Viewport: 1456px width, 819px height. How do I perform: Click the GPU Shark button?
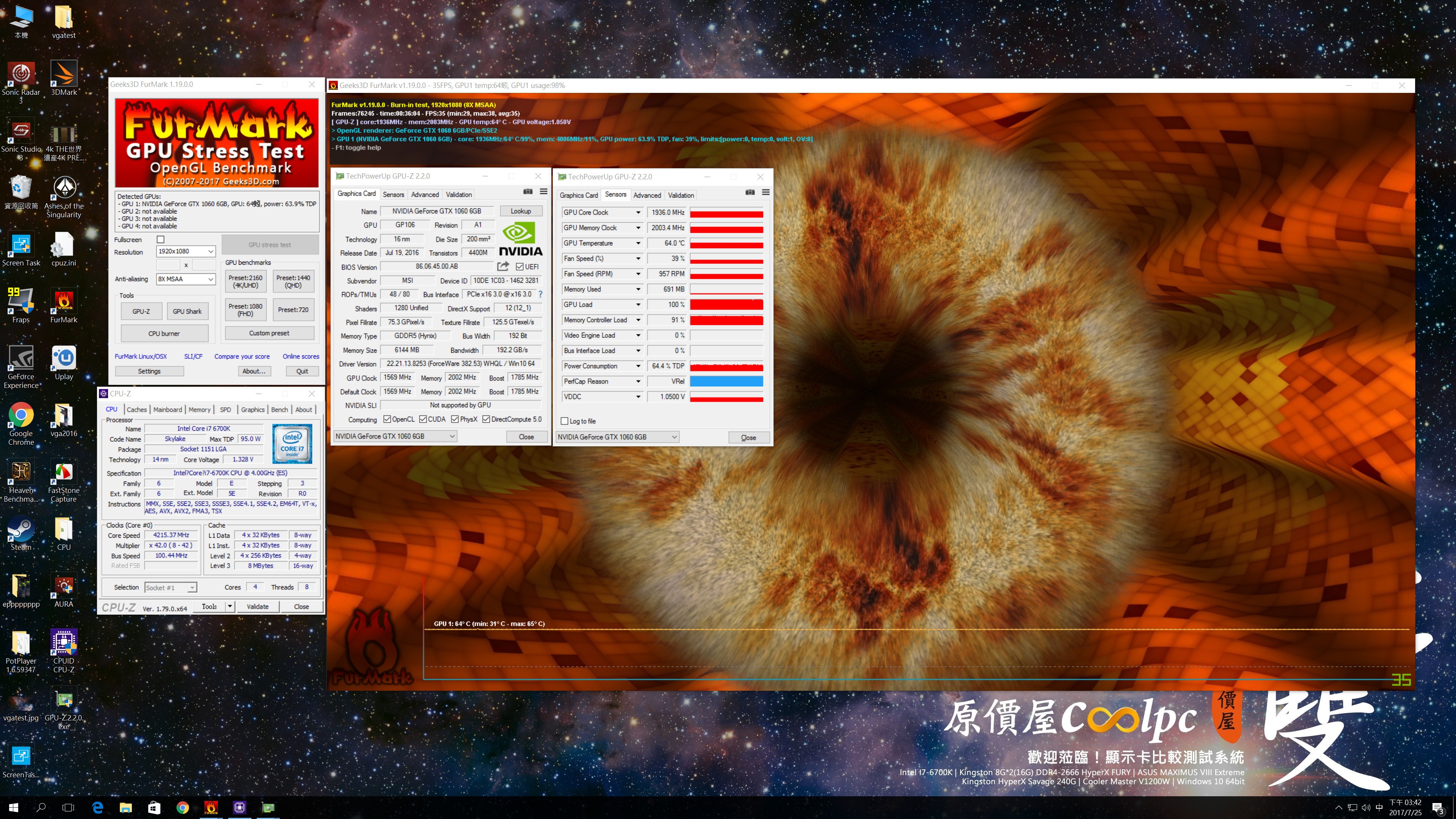pyautogui.click(x=187, y=311)
